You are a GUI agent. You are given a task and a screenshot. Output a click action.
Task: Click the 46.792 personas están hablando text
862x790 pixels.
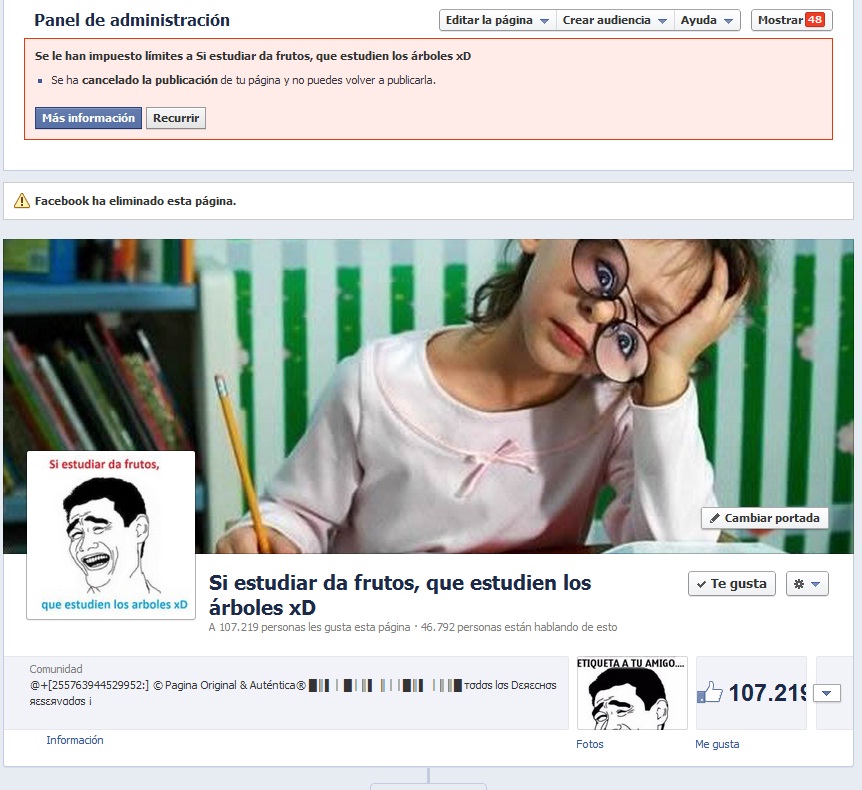tap(519, 627)
